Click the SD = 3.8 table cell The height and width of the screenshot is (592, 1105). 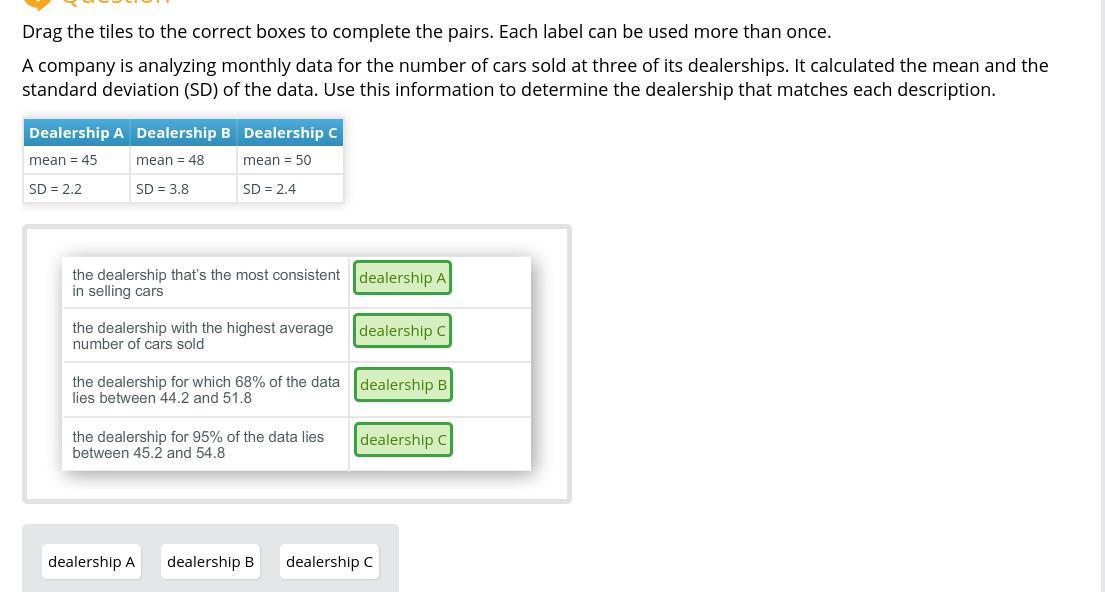183,189
